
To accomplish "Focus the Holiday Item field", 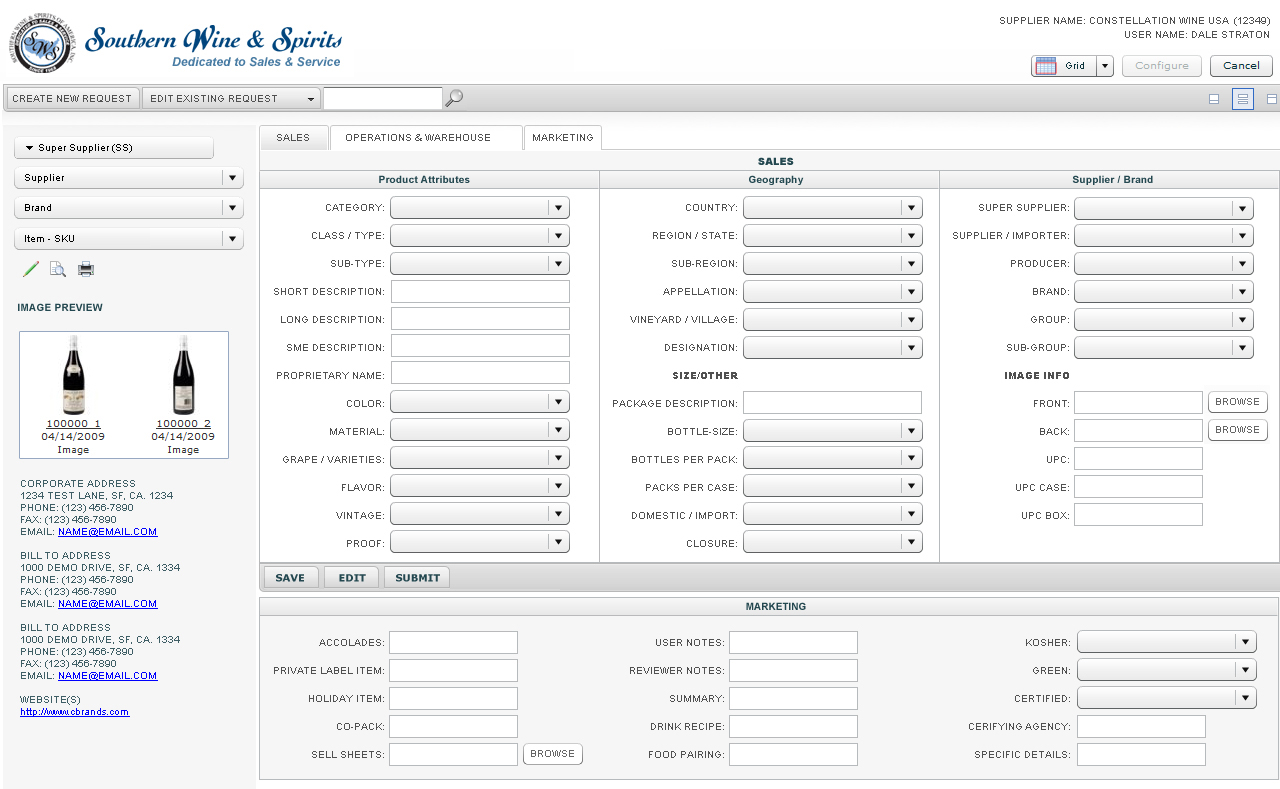I will pos(453,698).
